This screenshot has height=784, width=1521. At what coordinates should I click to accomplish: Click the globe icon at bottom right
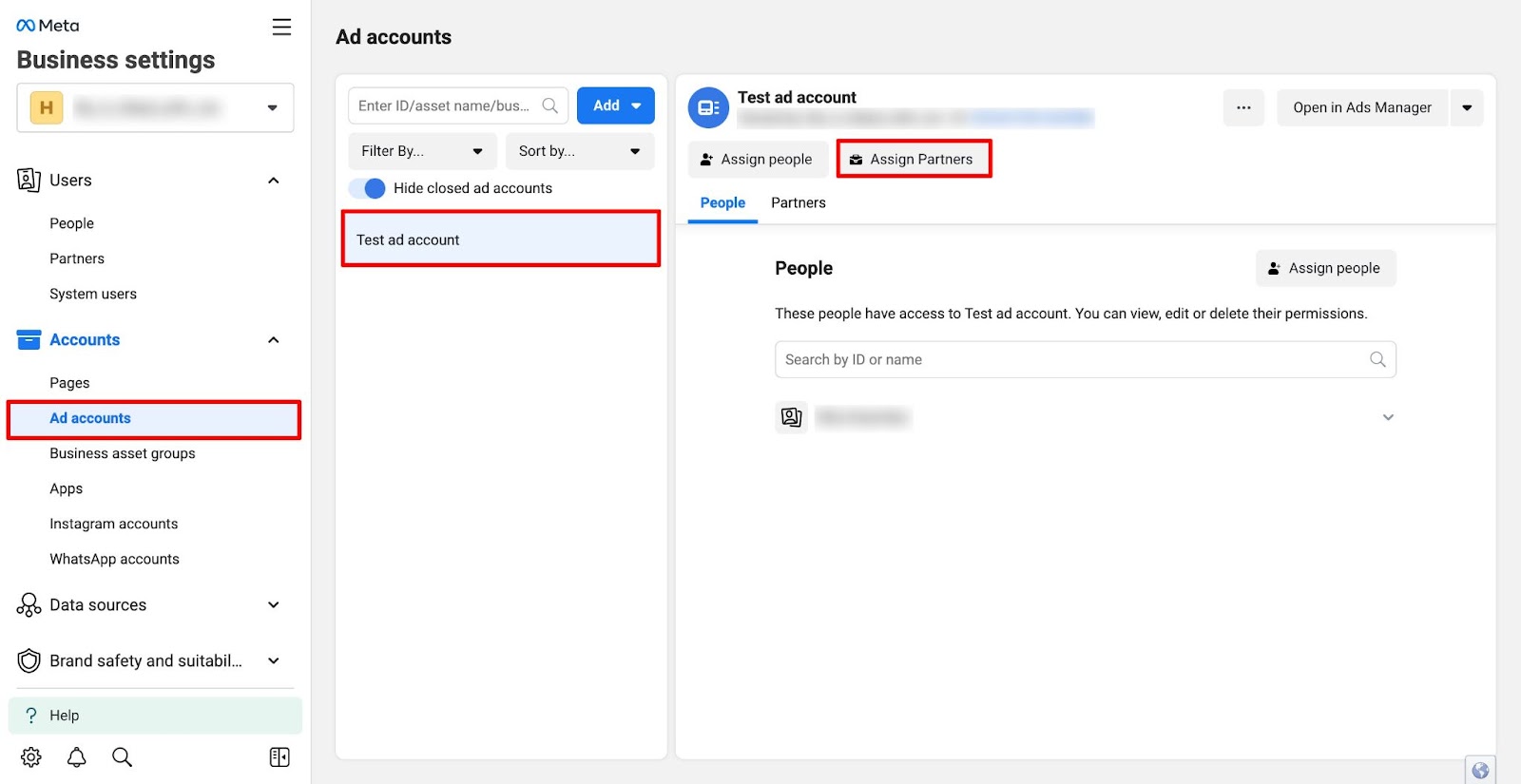(1480, 771)
